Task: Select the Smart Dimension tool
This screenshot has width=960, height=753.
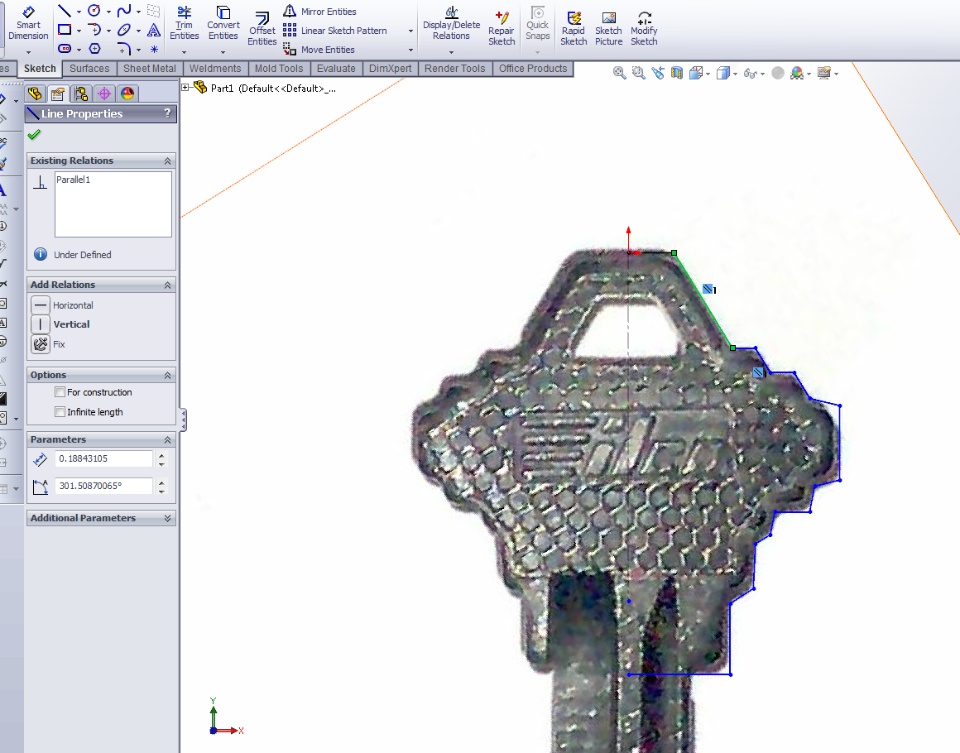Action: 28,23
